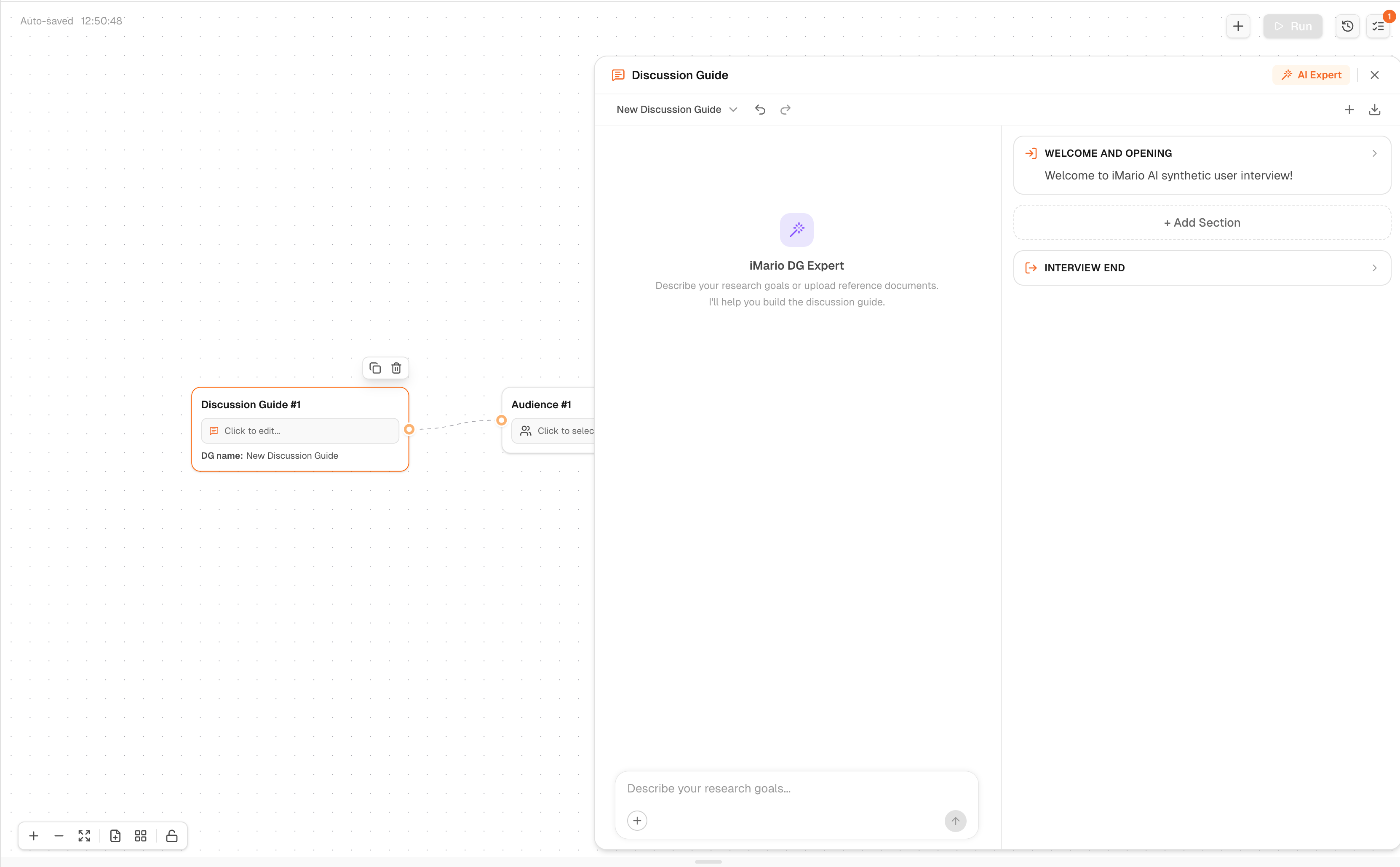Click the iMario DG Expert magic wand icon

click(x=796, y=230)
